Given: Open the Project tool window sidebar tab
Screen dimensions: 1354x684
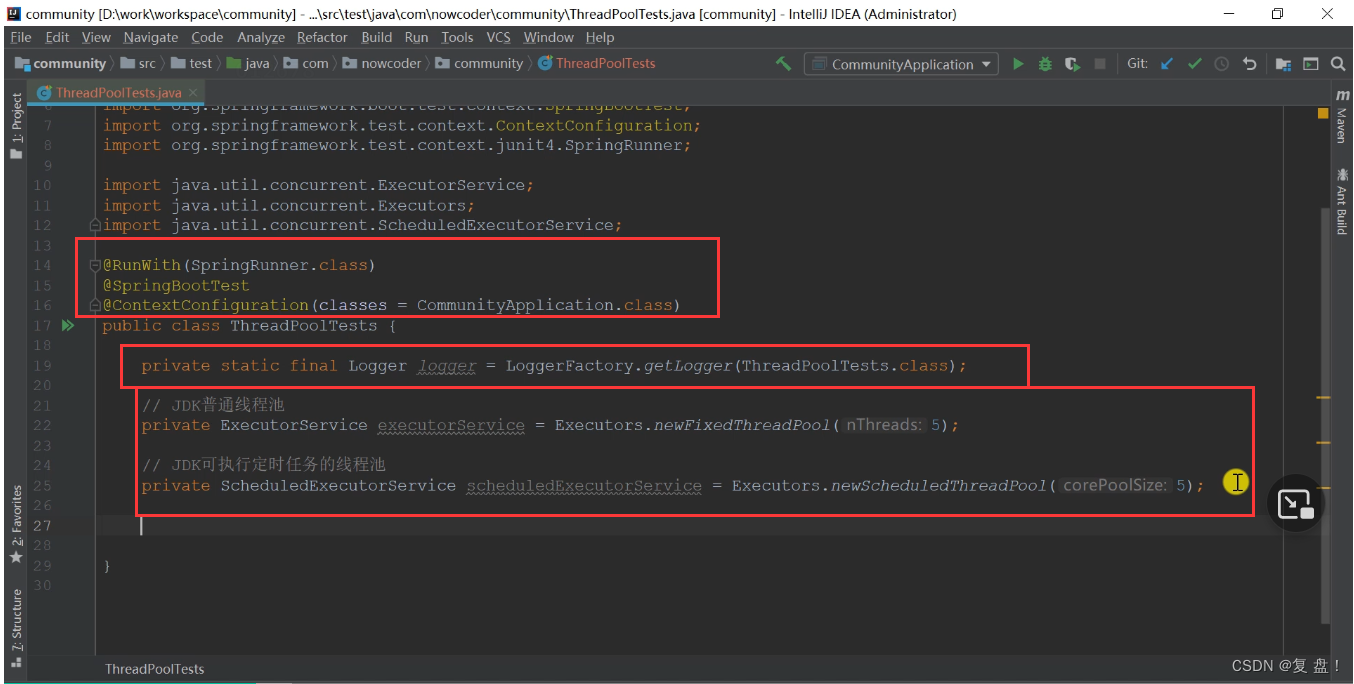Looking at the screenshot, I should click(16, 126).
